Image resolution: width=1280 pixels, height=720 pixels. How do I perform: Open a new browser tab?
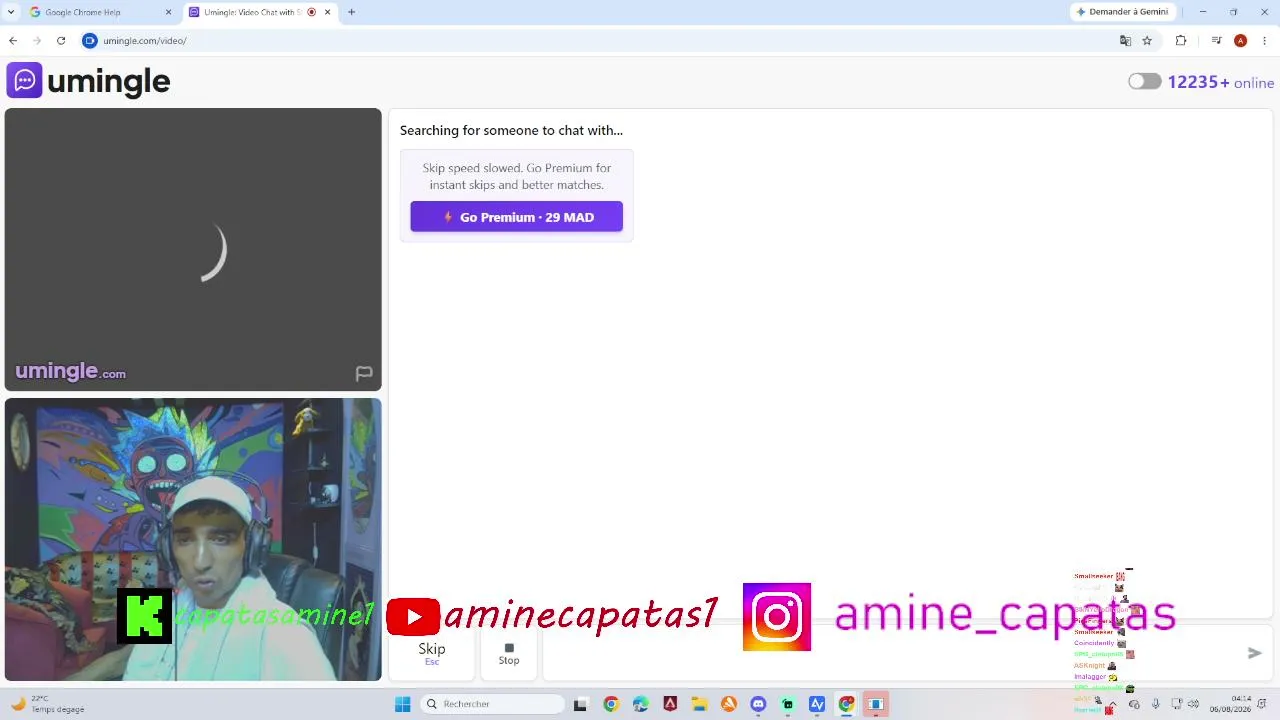point(351,12)
